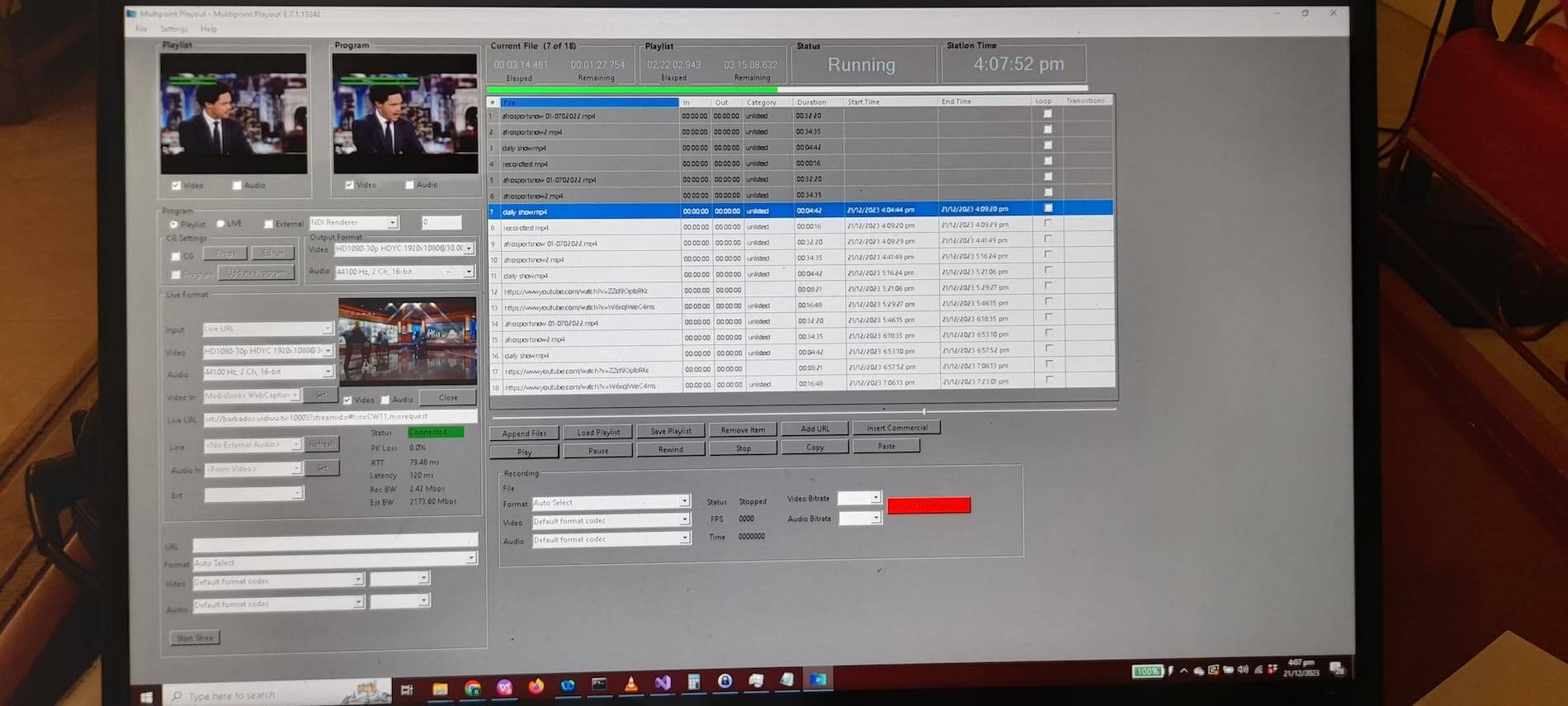Viewport: 1568px width, 706px height.
Task: Click the Multipoint Playout title bar icon
Action: [131, 13]
